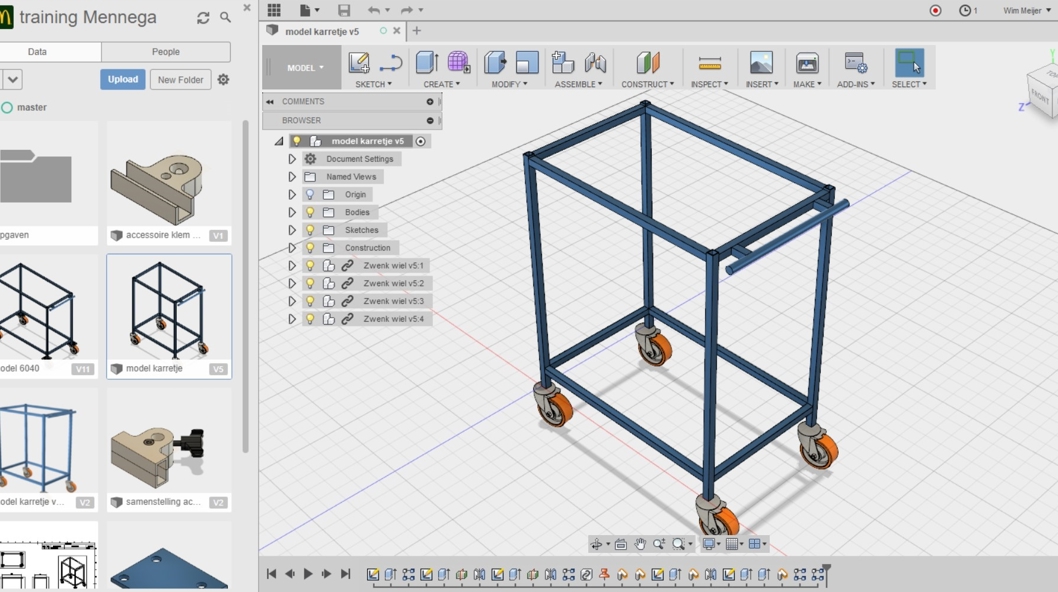Screen dimensions: 1058x592
Task: Hide Zwenk wiel v5:4 component
Action: pyautogui.click(x=310, y=319)
